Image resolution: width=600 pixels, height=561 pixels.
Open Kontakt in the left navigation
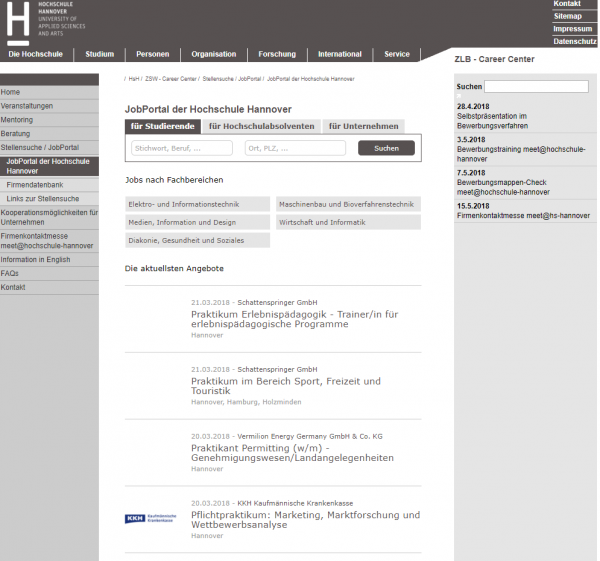(49, 287)
